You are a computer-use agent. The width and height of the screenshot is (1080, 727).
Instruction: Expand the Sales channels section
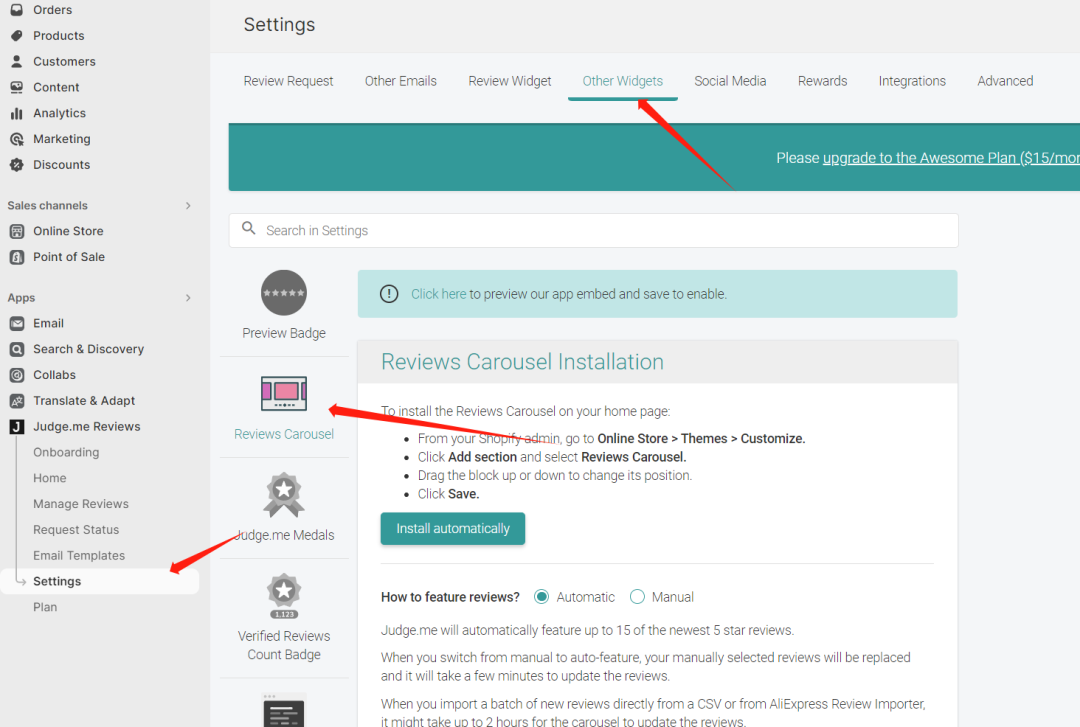(x=188, y=205)
